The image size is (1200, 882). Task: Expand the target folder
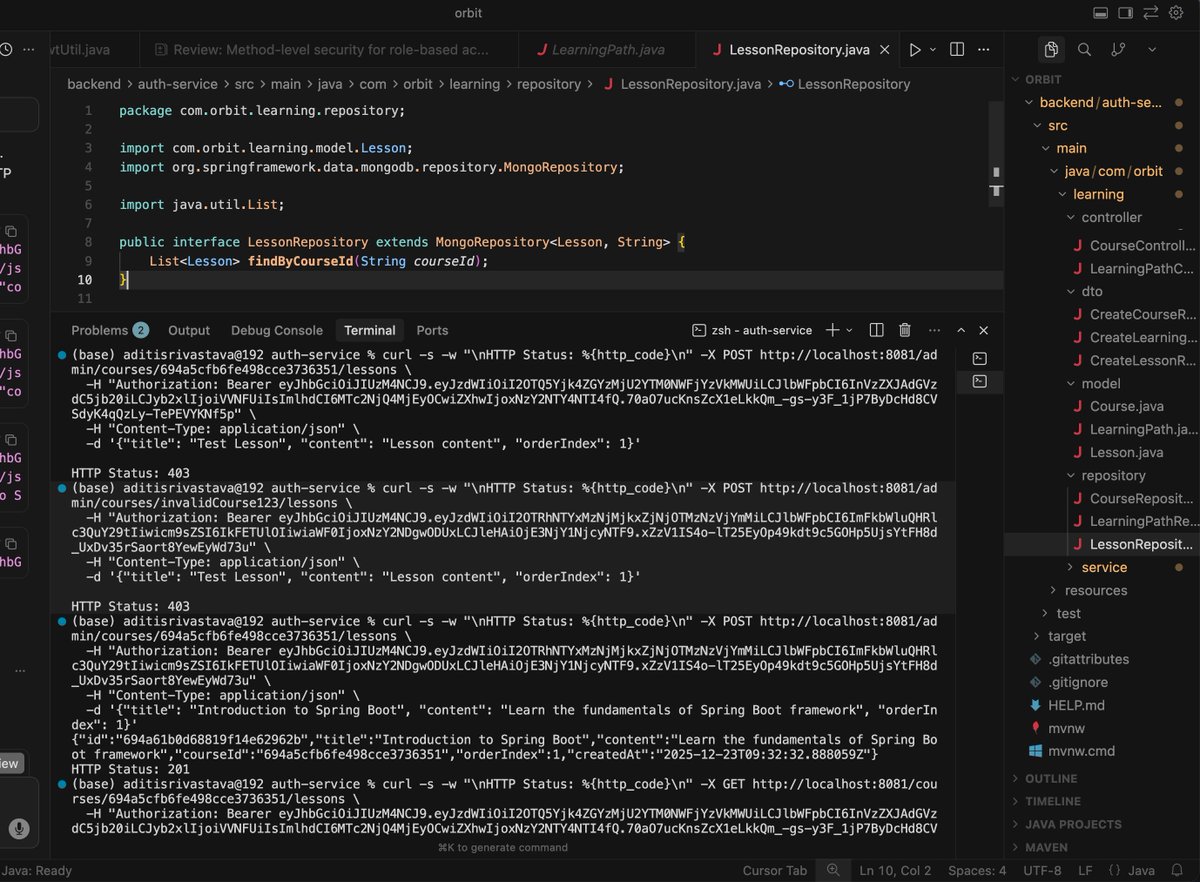[1067, 636]
